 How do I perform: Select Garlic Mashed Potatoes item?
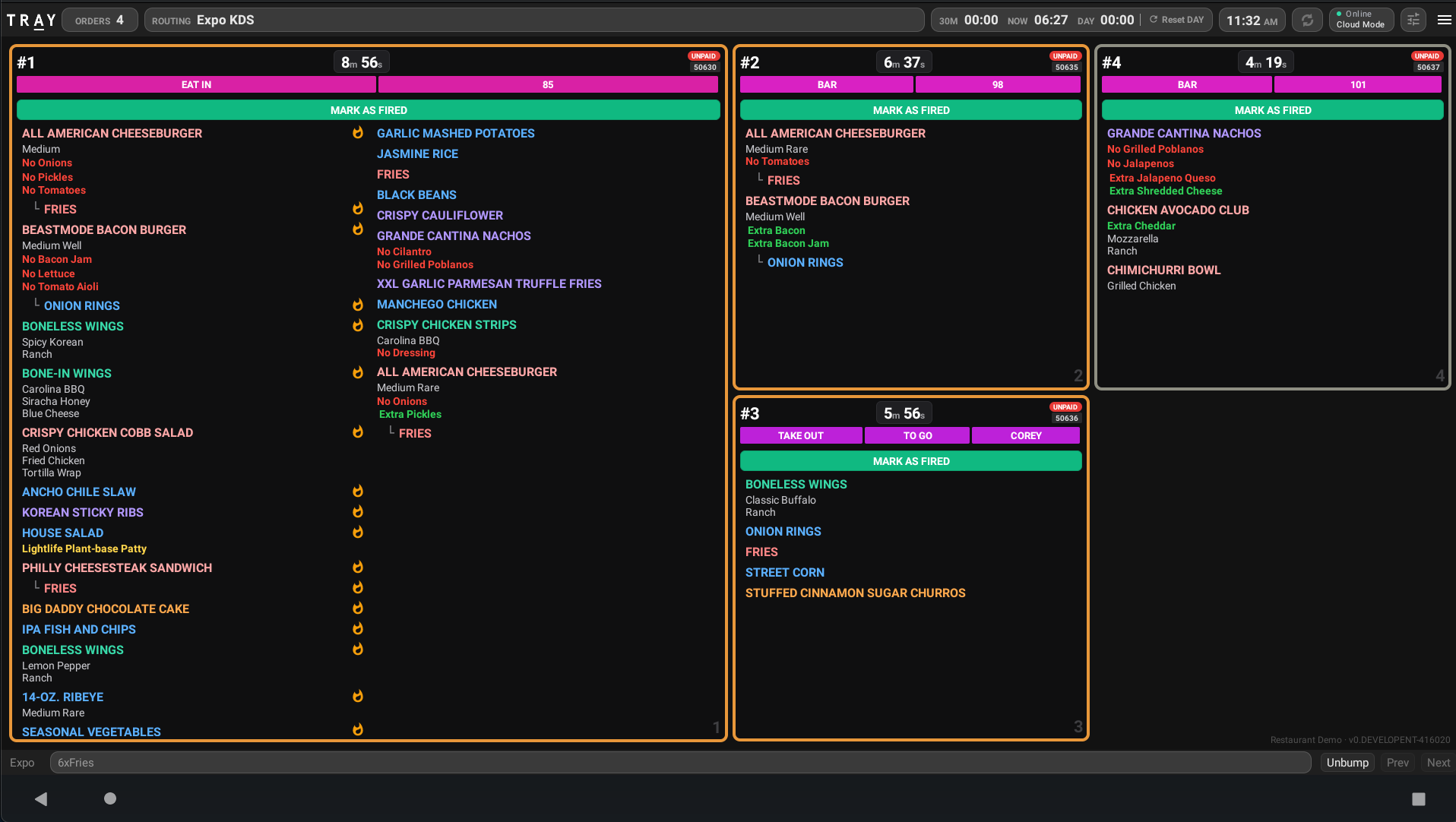click(456, 133)
